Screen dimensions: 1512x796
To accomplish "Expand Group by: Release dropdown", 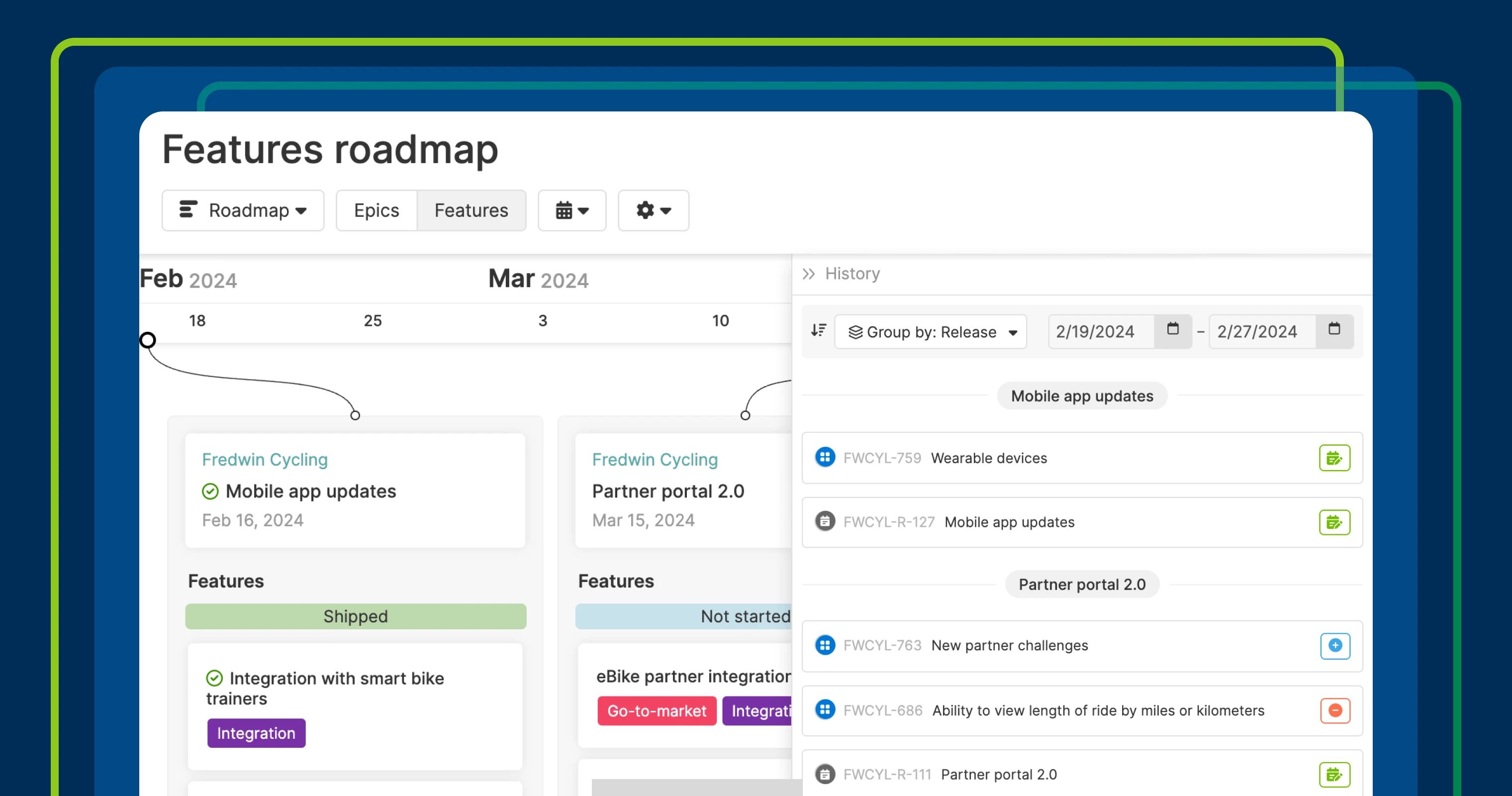I will coord(930,332).
